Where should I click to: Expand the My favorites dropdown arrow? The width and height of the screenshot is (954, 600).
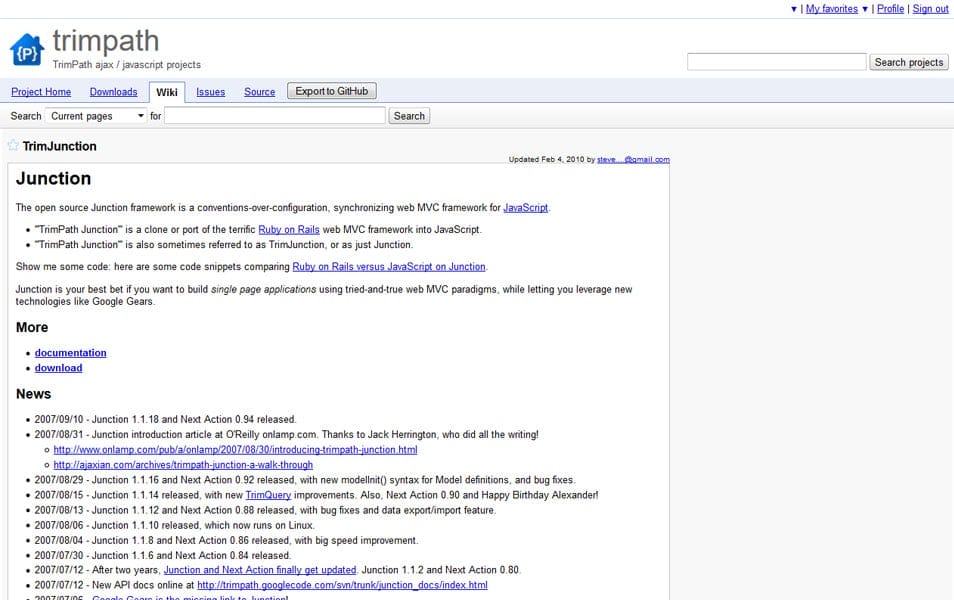(865, 9)
